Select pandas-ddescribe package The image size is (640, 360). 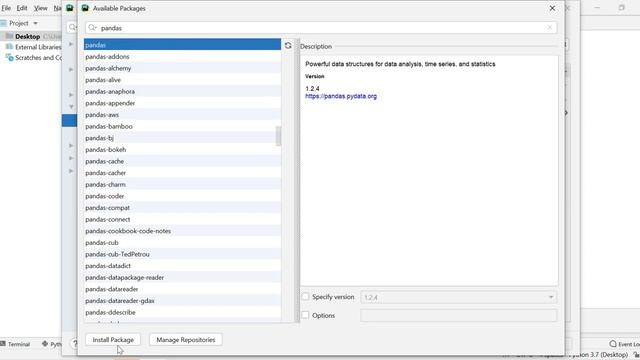pyautogui.click(x=182, y=312)
